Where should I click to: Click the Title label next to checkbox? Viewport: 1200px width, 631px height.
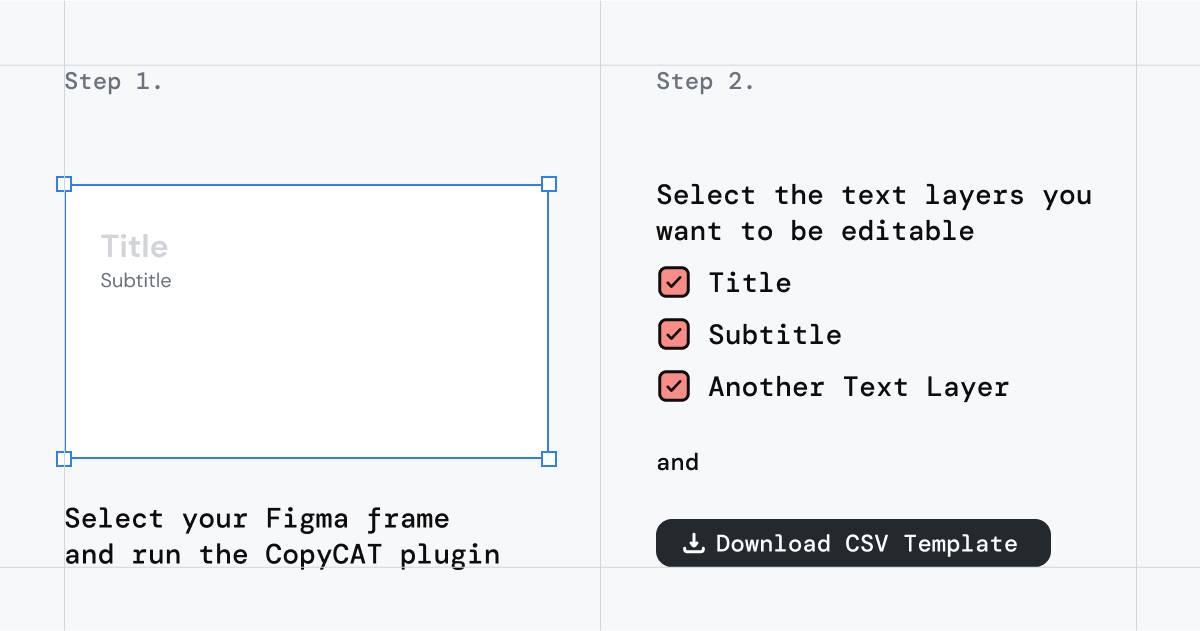pyautogui.click(x=750, y=283)
